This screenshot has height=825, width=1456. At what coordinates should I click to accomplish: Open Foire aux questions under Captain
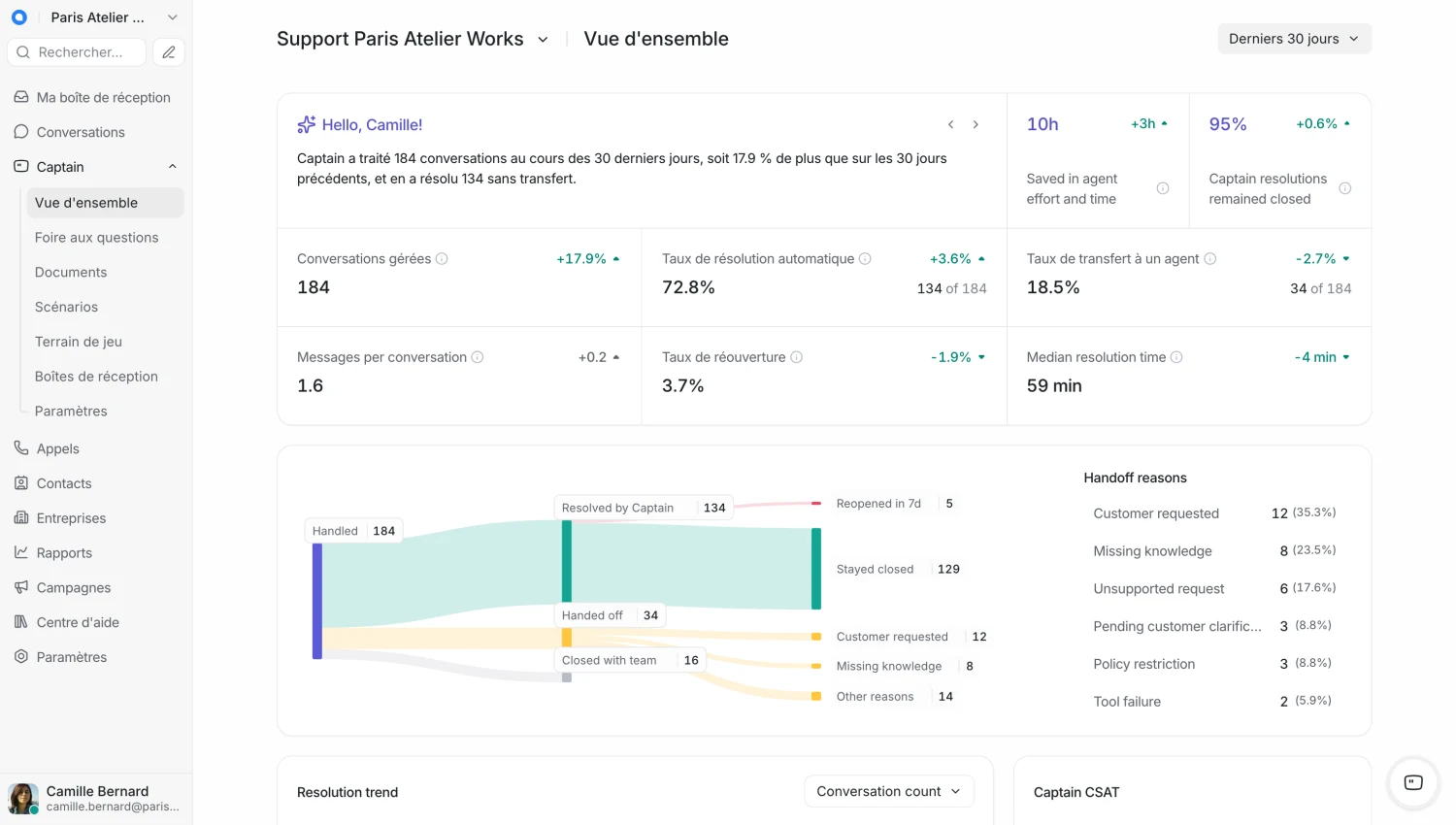105,238
